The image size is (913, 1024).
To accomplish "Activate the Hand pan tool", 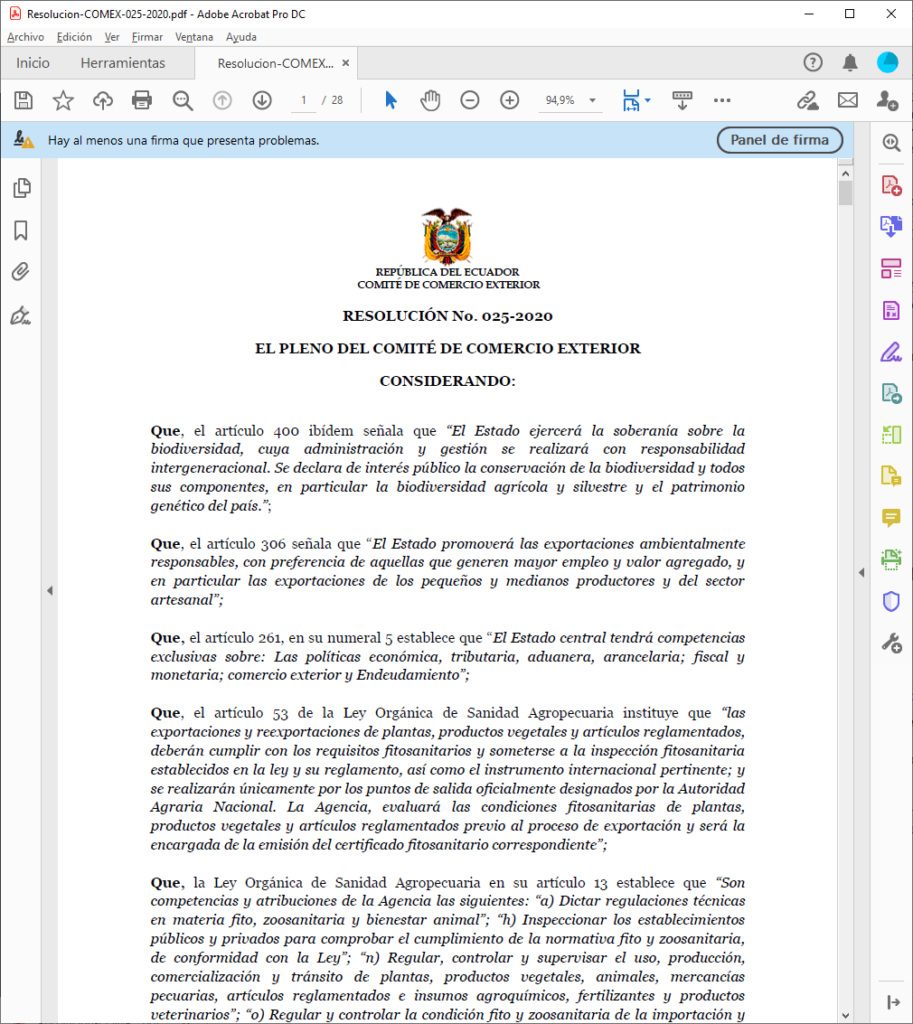I will click(430, 100).
